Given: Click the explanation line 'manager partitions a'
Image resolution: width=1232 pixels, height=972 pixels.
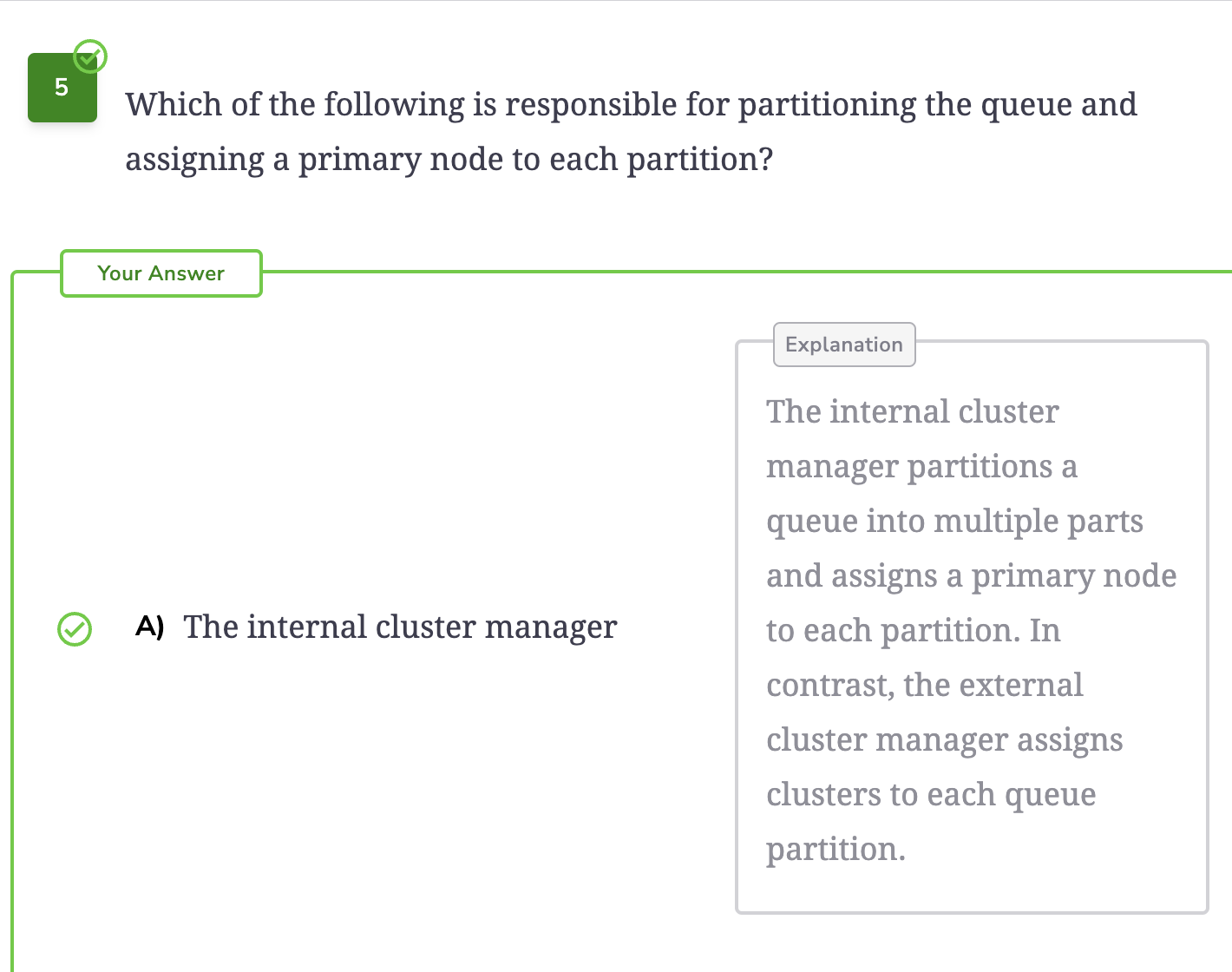Looking at the screenshot, I should pyautogui.click(x=921, y=467).
